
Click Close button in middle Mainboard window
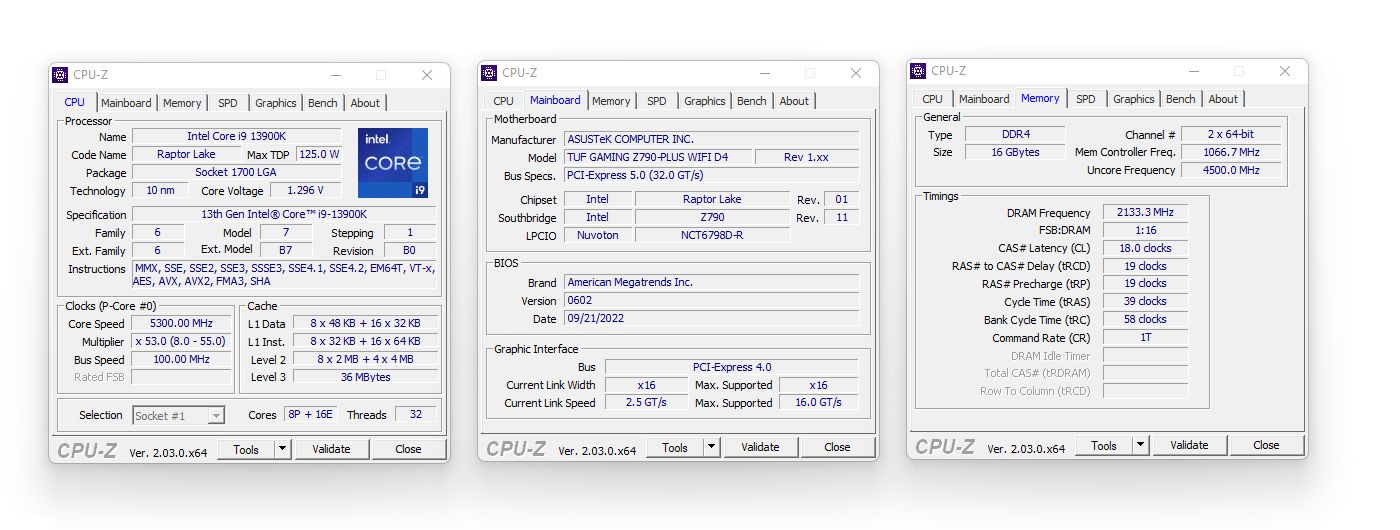tap(837, 447)
